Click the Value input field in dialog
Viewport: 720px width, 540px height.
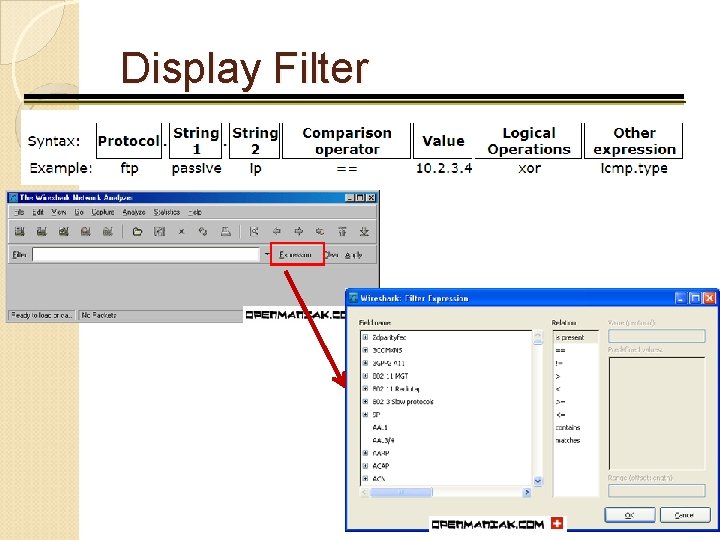(x=657, y=336)
